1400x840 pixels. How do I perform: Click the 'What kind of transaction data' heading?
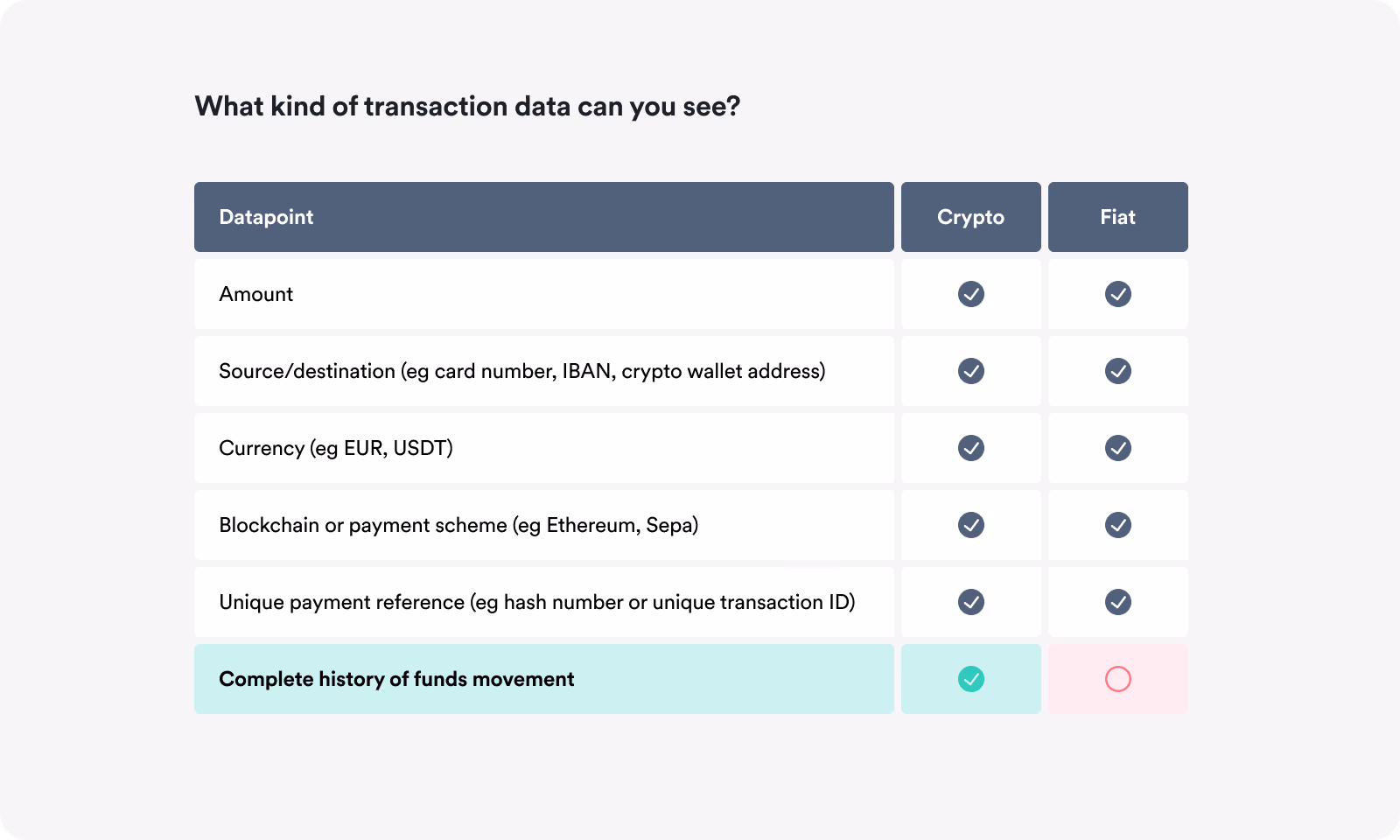[467, 107]
